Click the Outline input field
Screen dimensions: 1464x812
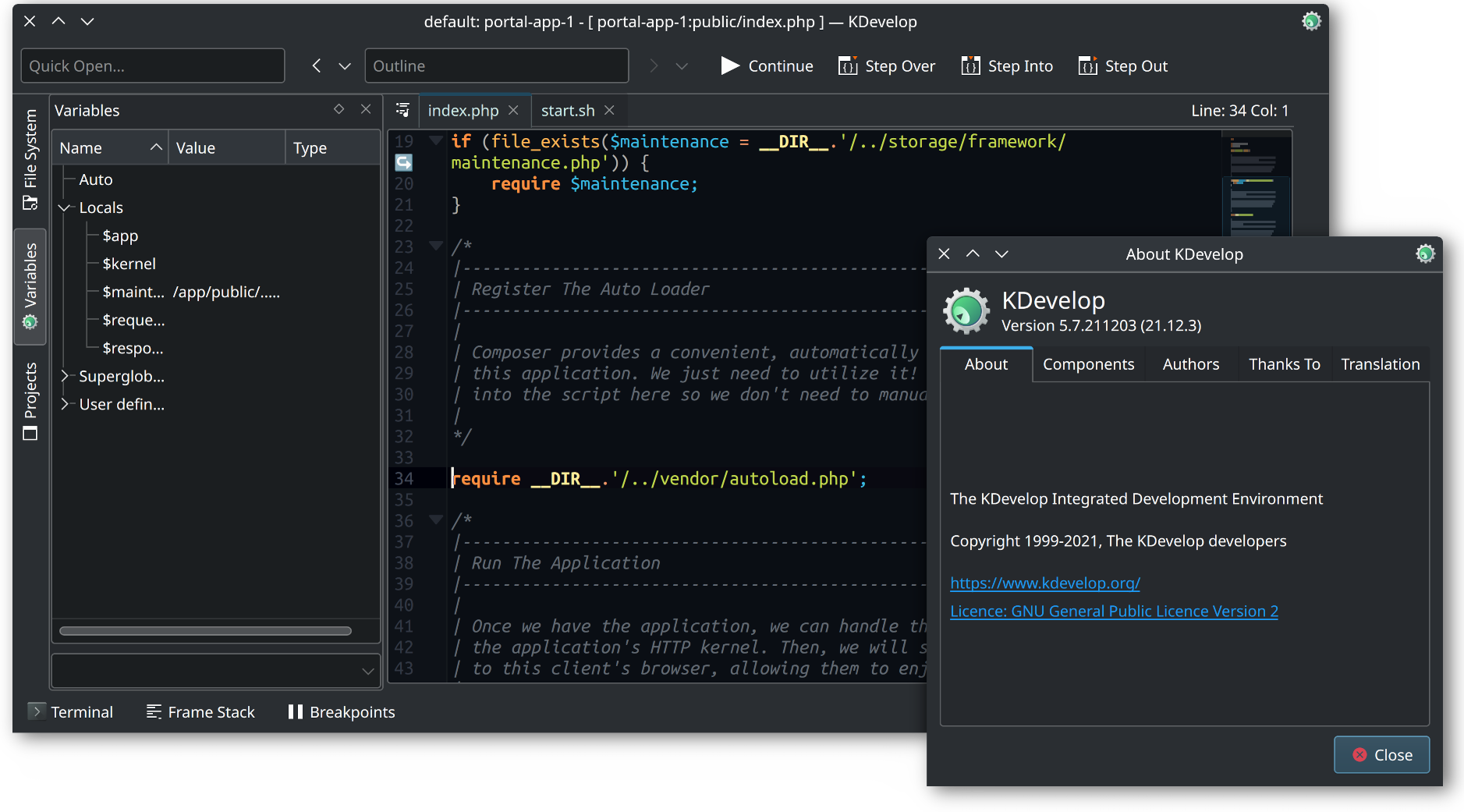coord(497,66)
